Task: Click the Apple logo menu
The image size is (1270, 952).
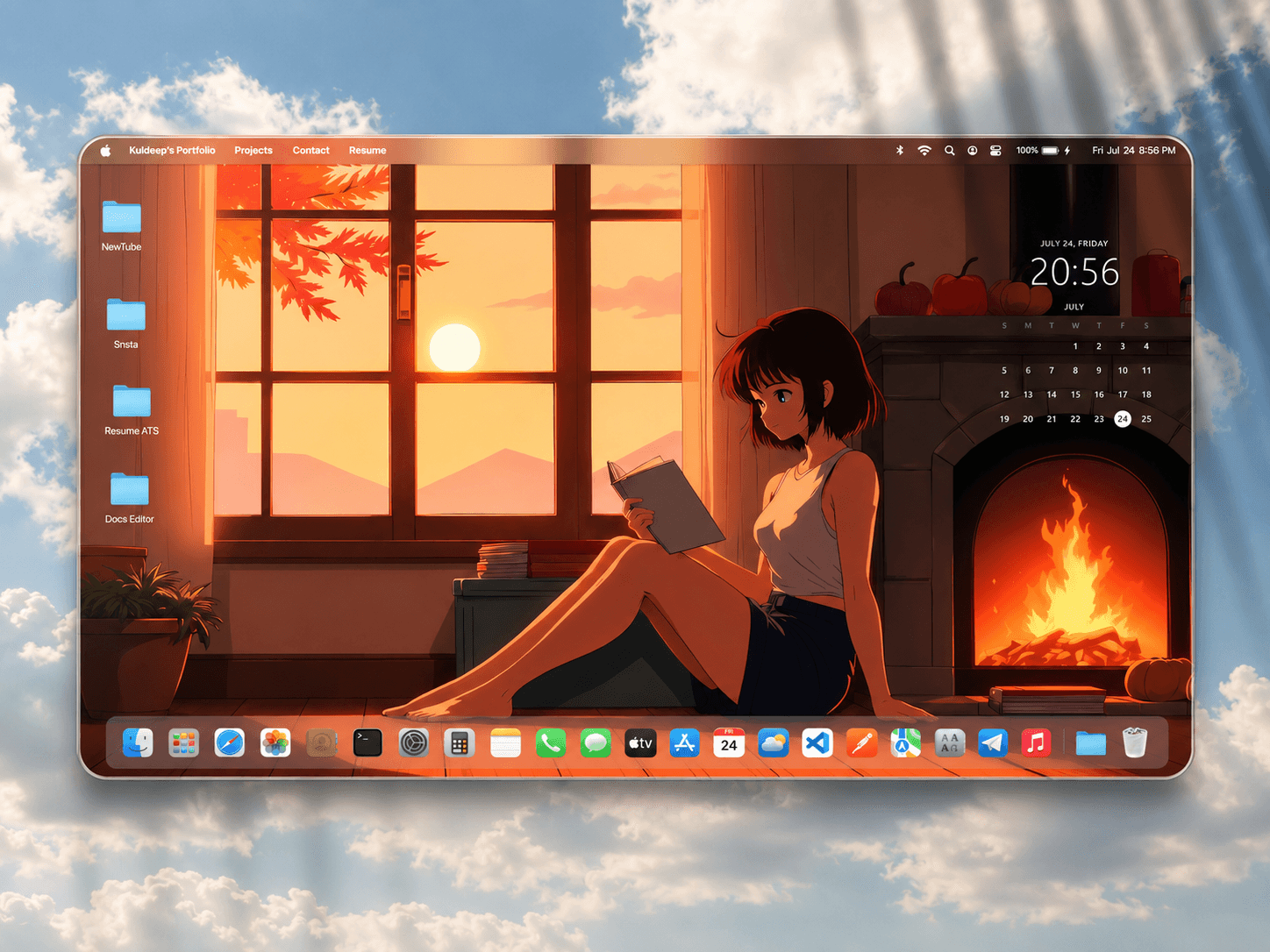Action: 105,151
